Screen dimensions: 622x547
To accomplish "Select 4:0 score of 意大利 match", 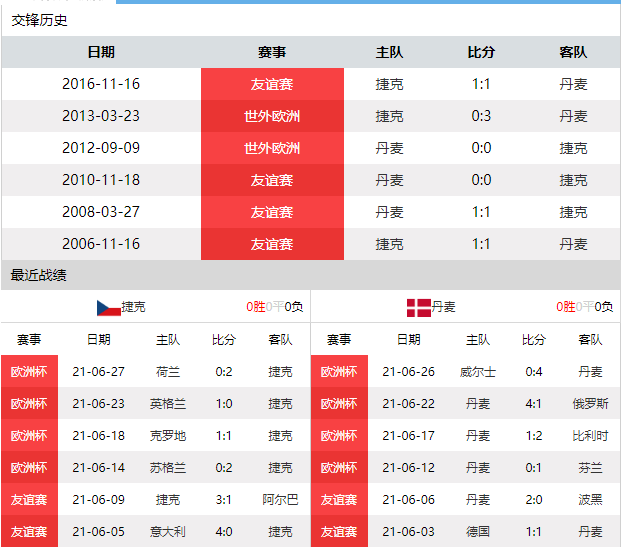I will click(224, 532).
